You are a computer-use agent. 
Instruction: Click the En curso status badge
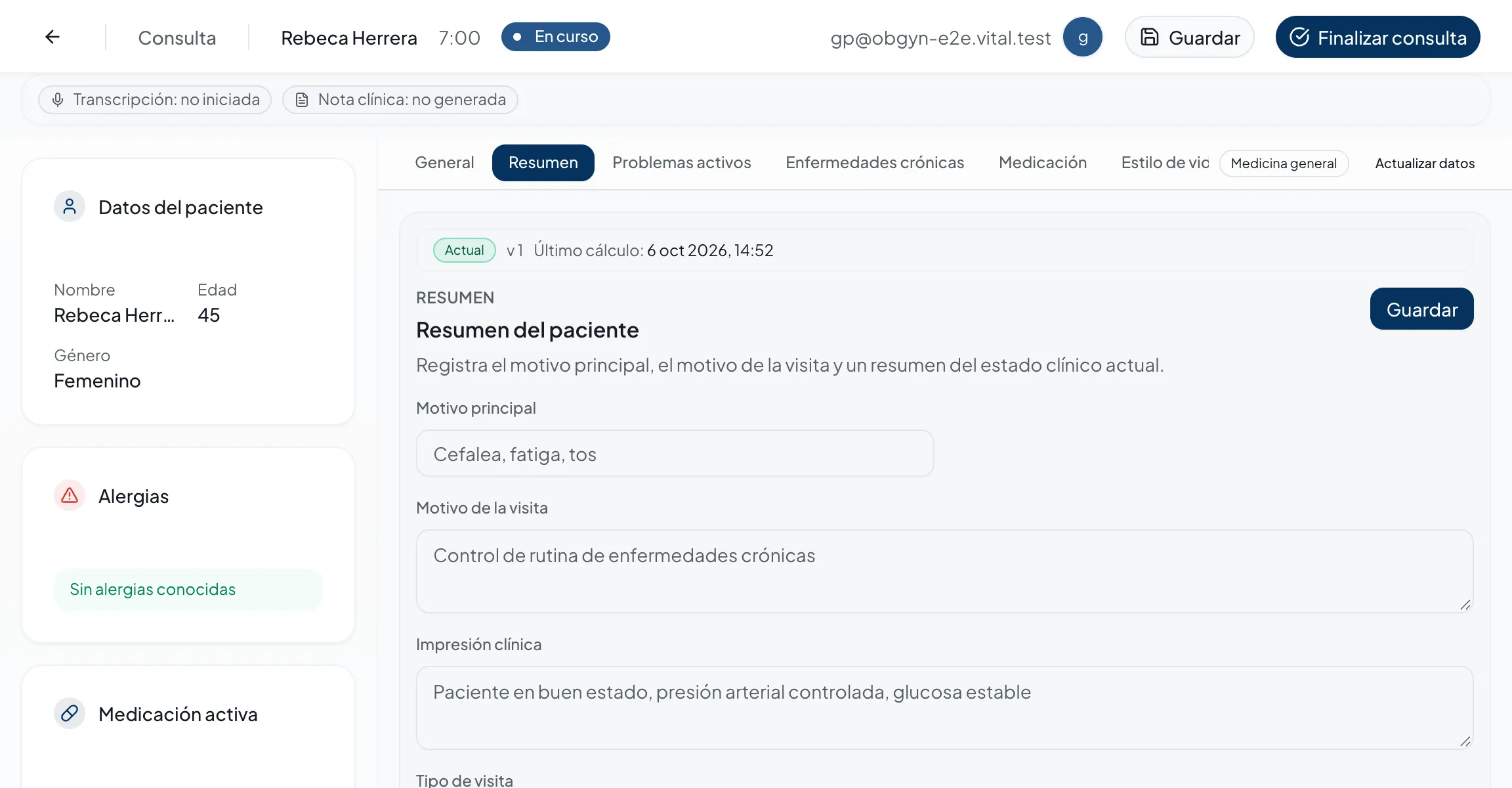click(555, 37)
